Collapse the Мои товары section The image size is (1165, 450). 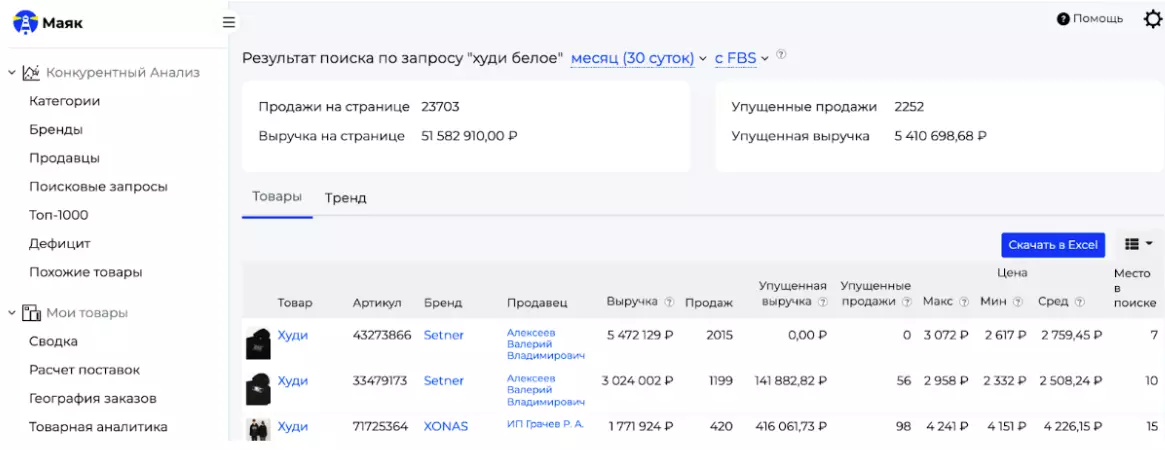pos(12,313)
